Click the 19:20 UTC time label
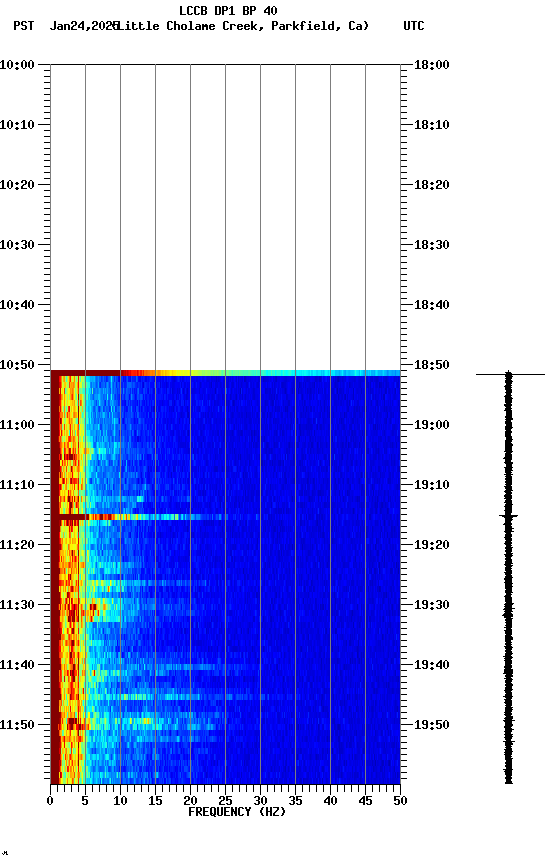 point(432,545)
